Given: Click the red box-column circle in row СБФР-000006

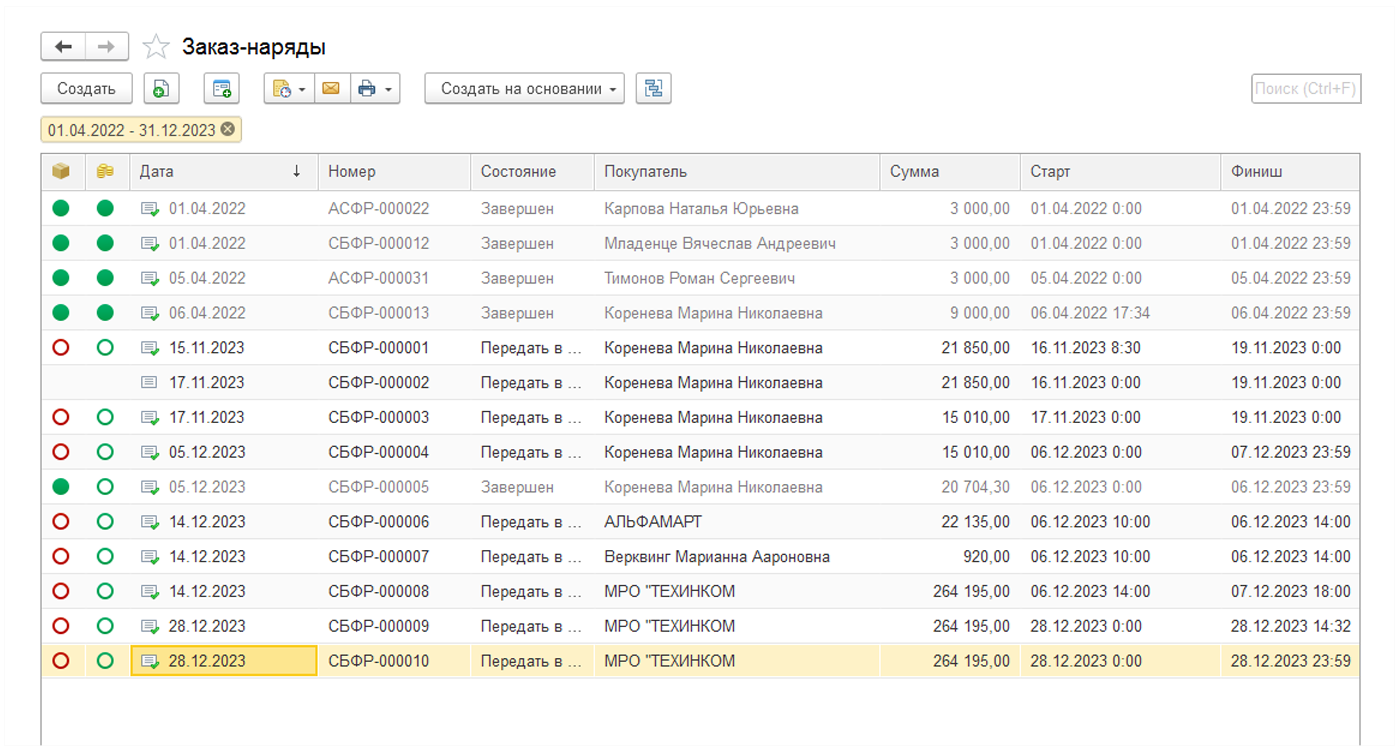Looking at the screenshot, I should (x=61, y=522).
